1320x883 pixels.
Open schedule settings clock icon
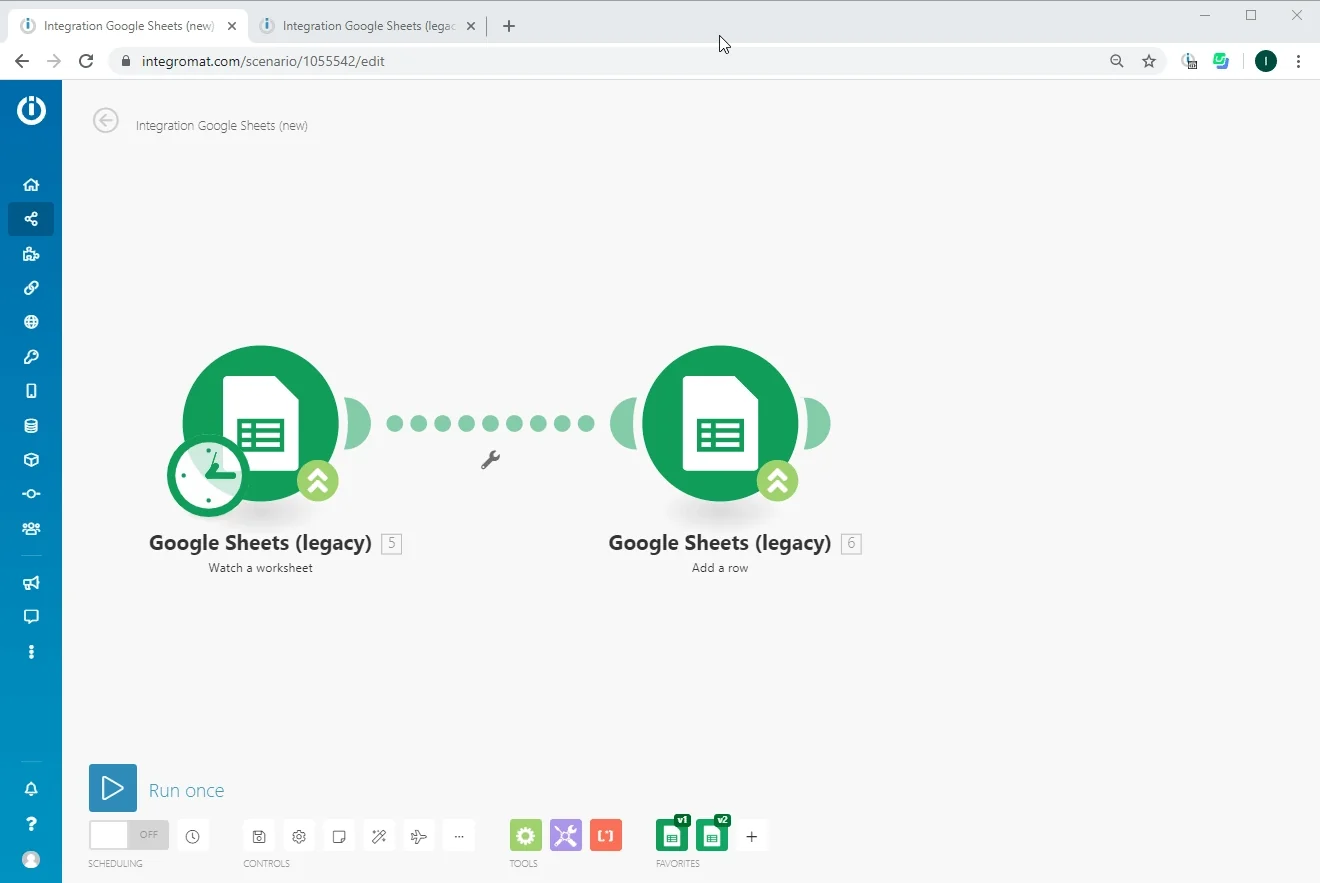pos(193,836)
